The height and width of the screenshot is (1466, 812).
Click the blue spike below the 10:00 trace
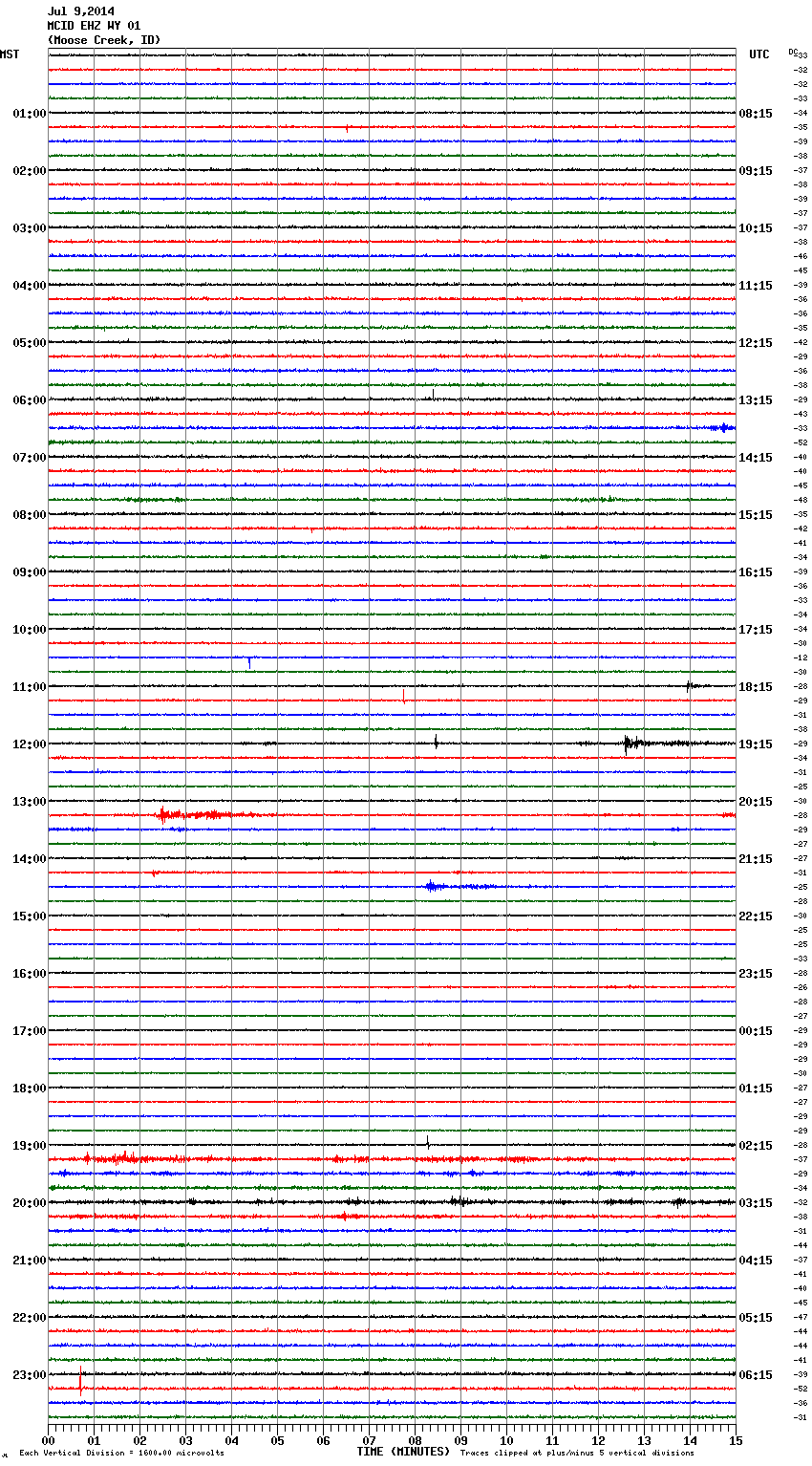[249, 661]
